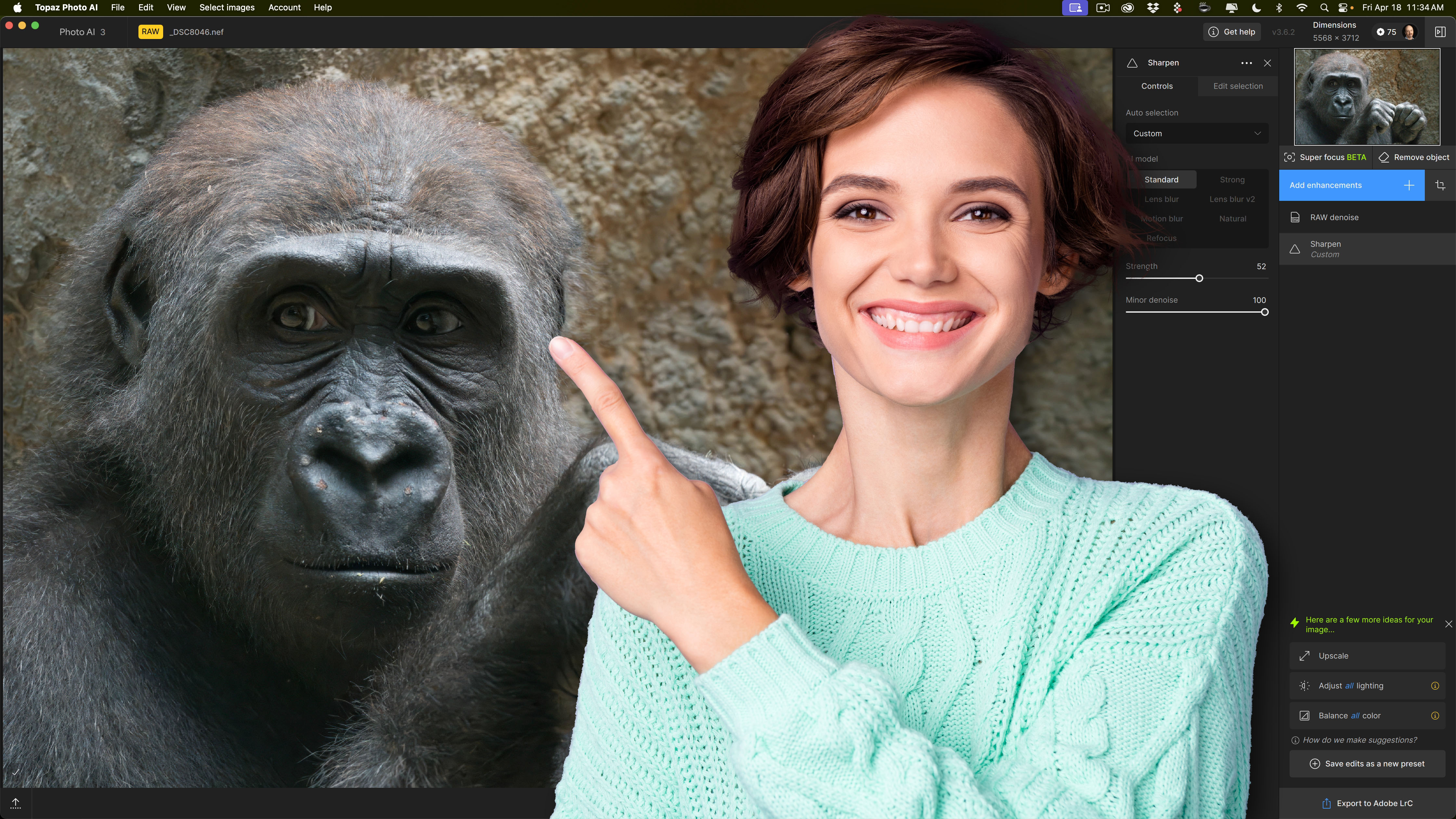Toggle the right sidebar panel icon
The width and height of the screenshot is (1456, 819).
click(x=1440, y=32)
